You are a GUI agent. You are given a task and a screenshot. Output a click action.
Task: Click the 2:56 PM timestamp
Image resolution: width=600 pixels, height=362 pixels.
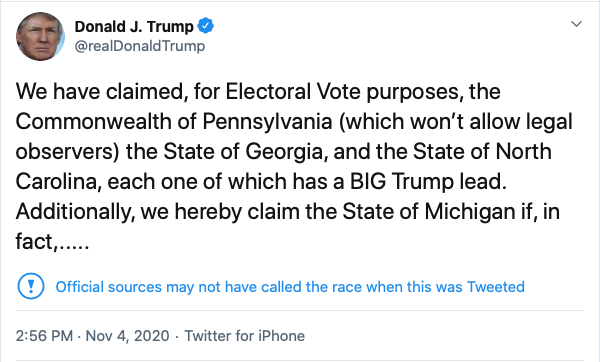tap(44, 336)
